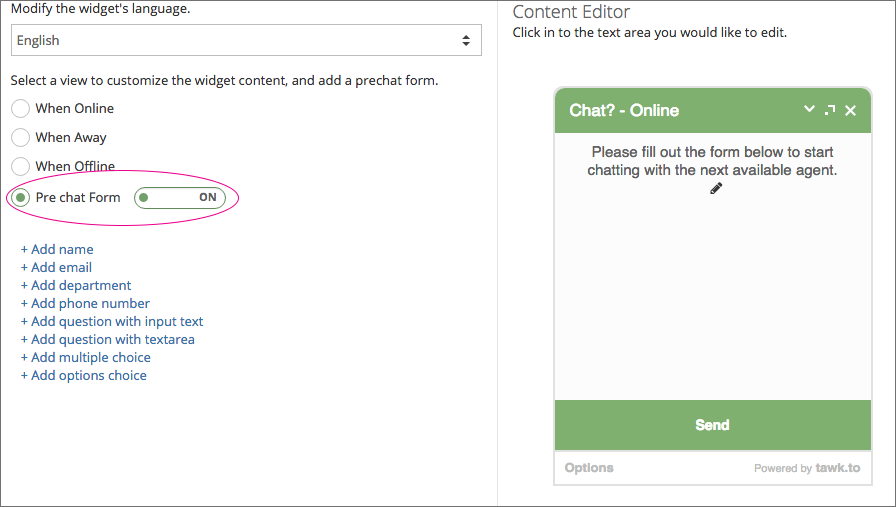This screenshot has width=896, height=507.
Task: Click + Add phone number
Action: coord(85,304)
